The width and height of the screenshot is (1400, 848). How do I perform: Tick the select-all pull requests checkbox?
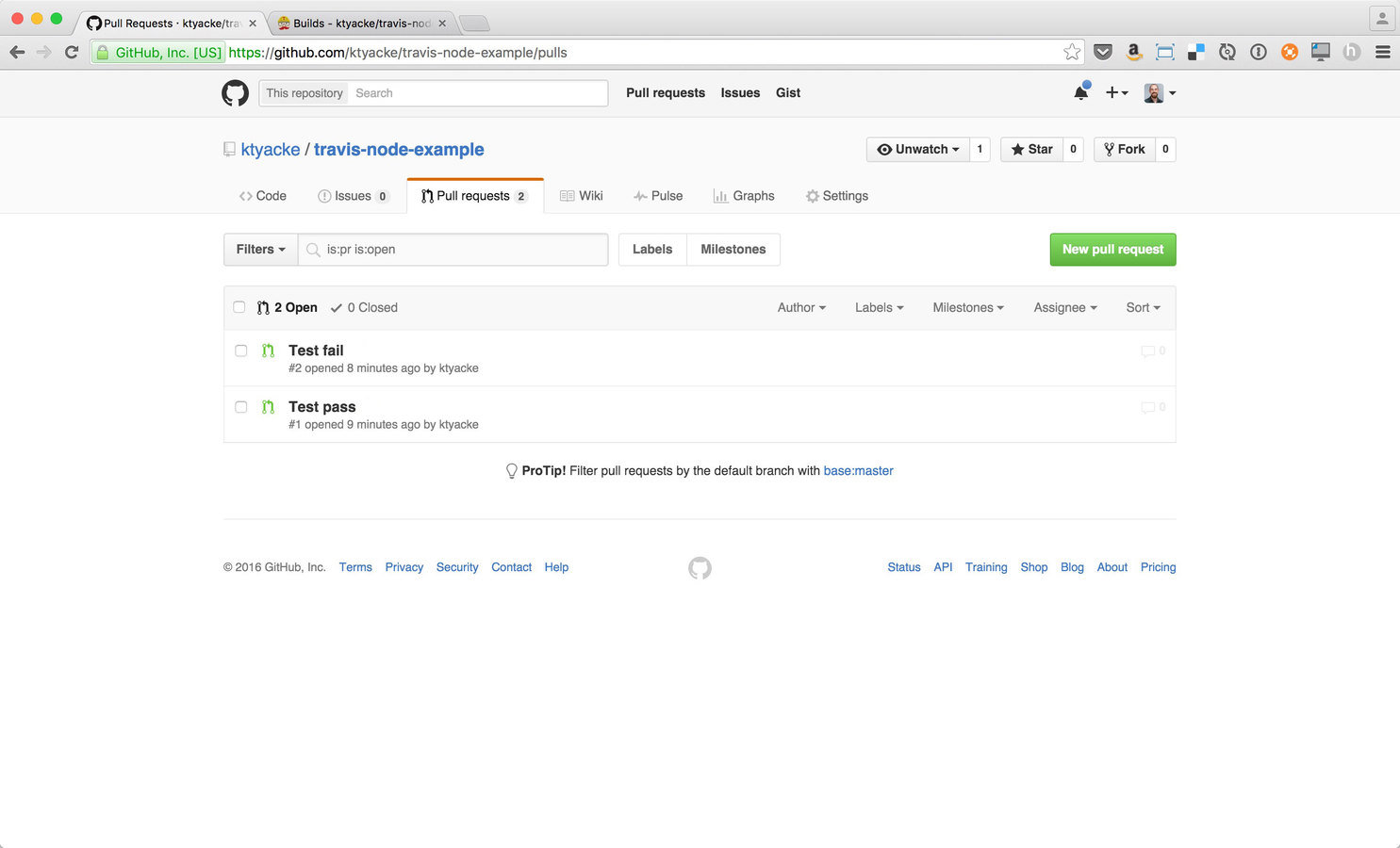239,307
